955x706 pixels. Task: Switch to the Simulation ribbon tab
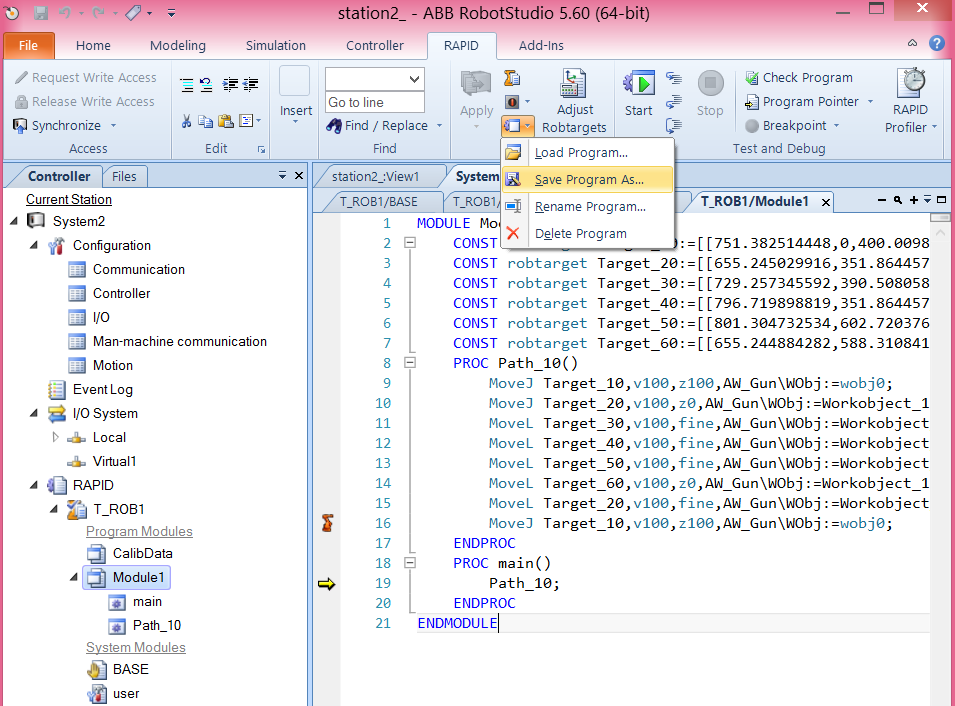pos(276,45)
